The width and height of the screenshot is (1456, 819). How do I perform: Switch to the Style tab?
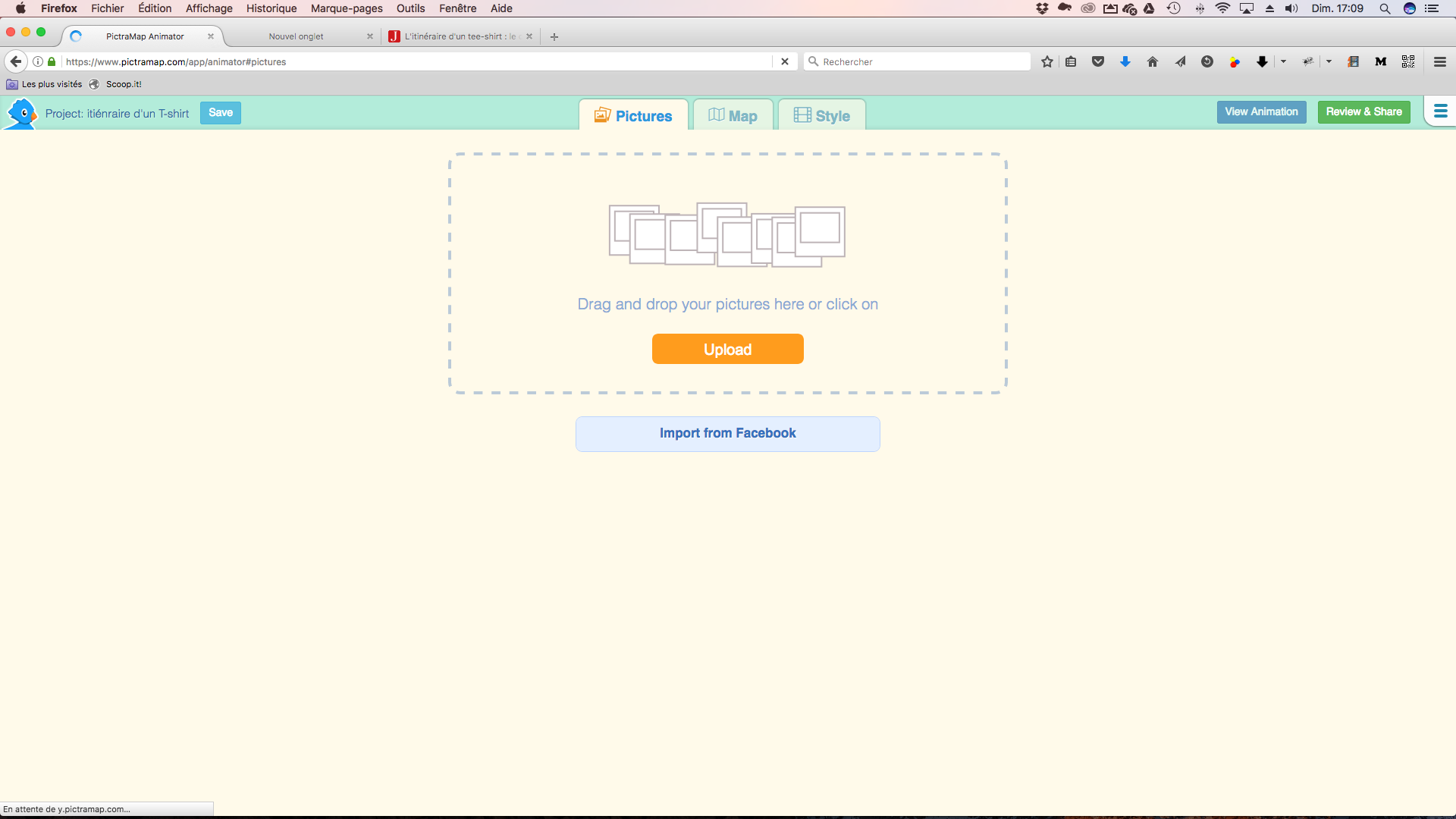tap(821, 116)
